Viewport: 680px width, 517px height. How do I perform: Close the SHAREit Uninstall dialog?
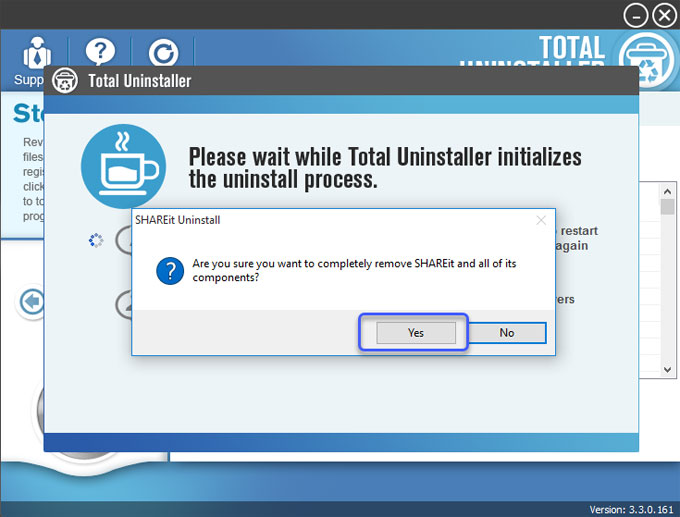pyautogui.click(x=541, y=220)
